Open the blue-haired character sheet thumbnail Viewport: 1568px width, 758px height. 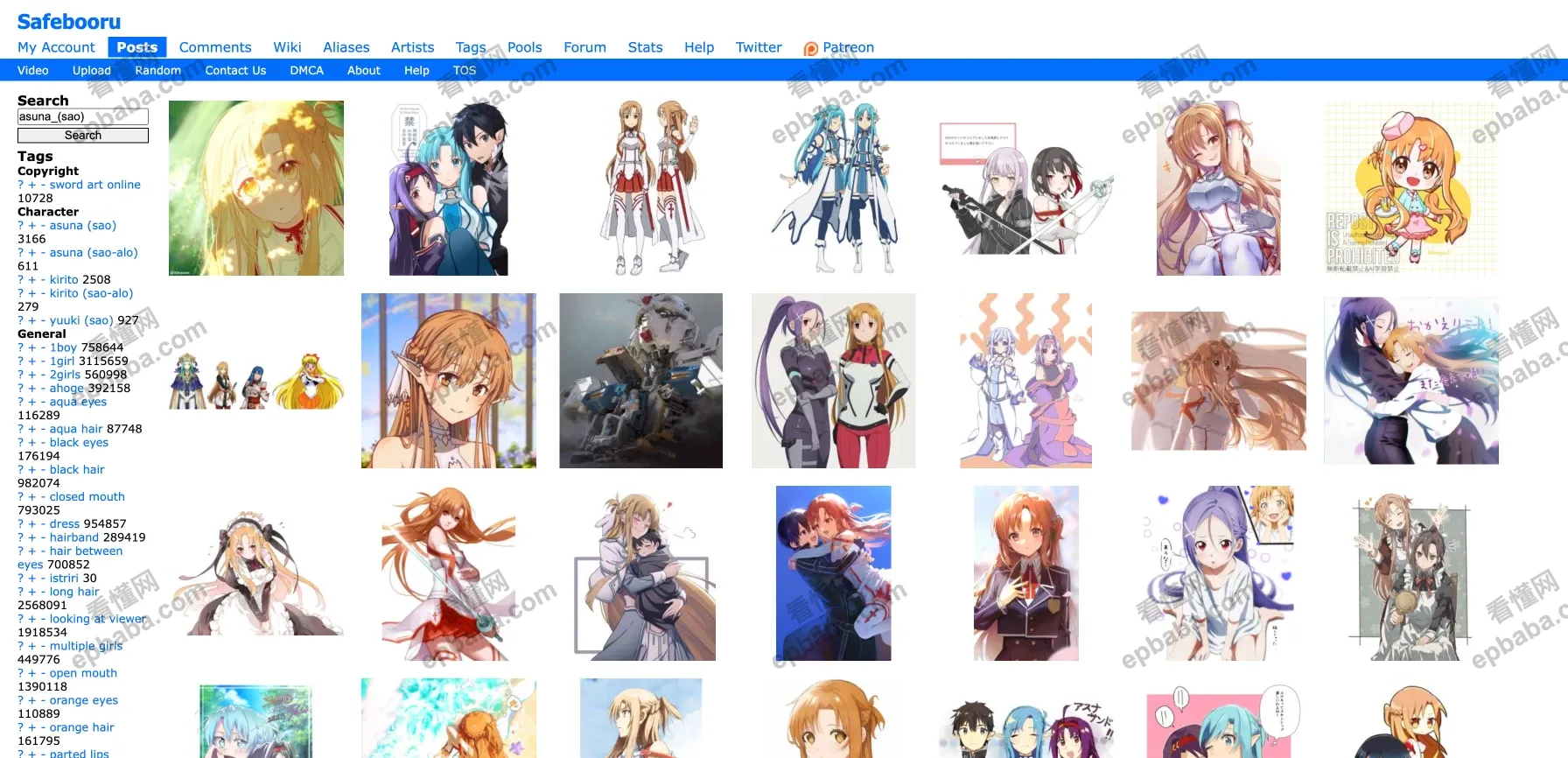834,188
